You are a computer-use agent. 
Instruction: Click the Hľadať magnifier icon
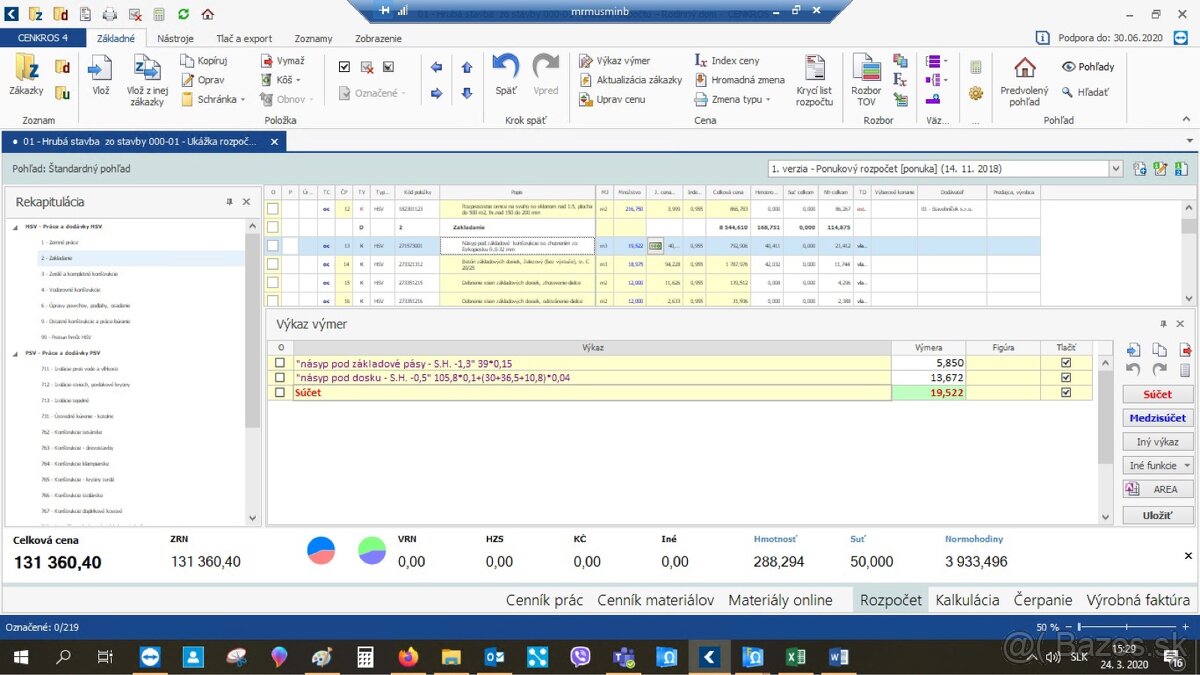pos(1068,92)
